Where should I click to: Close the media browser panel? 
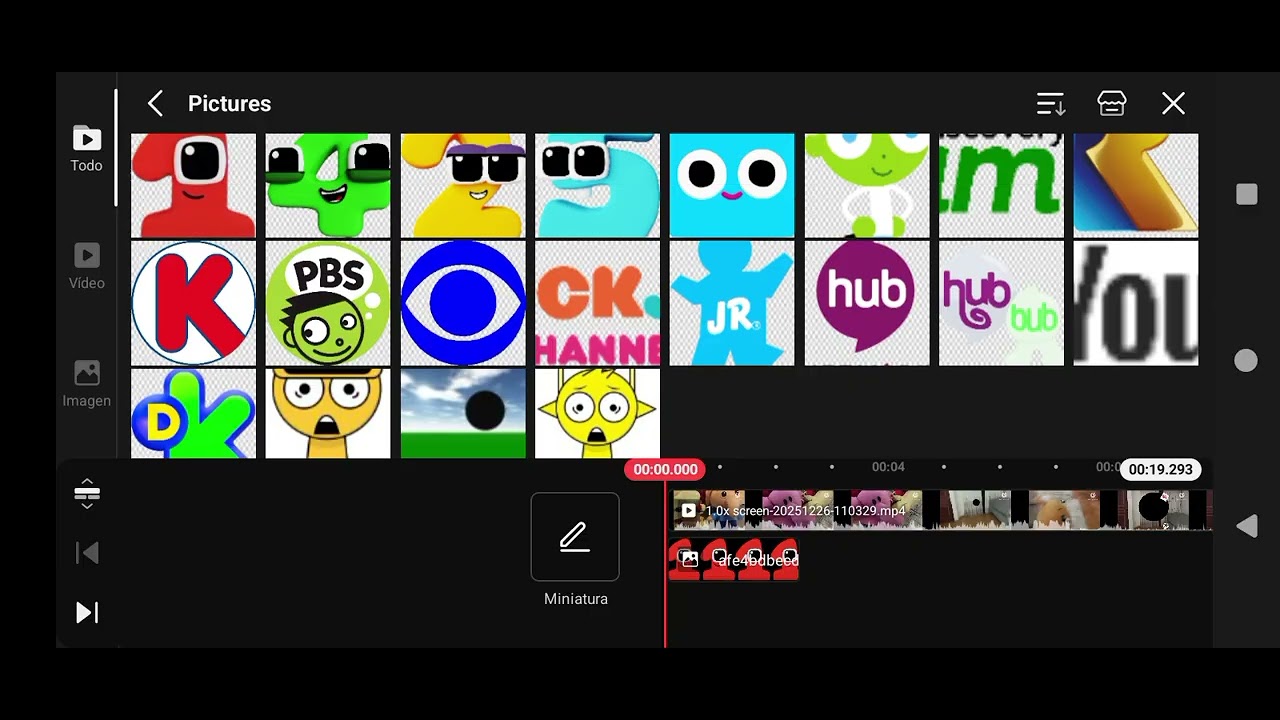1173,103
